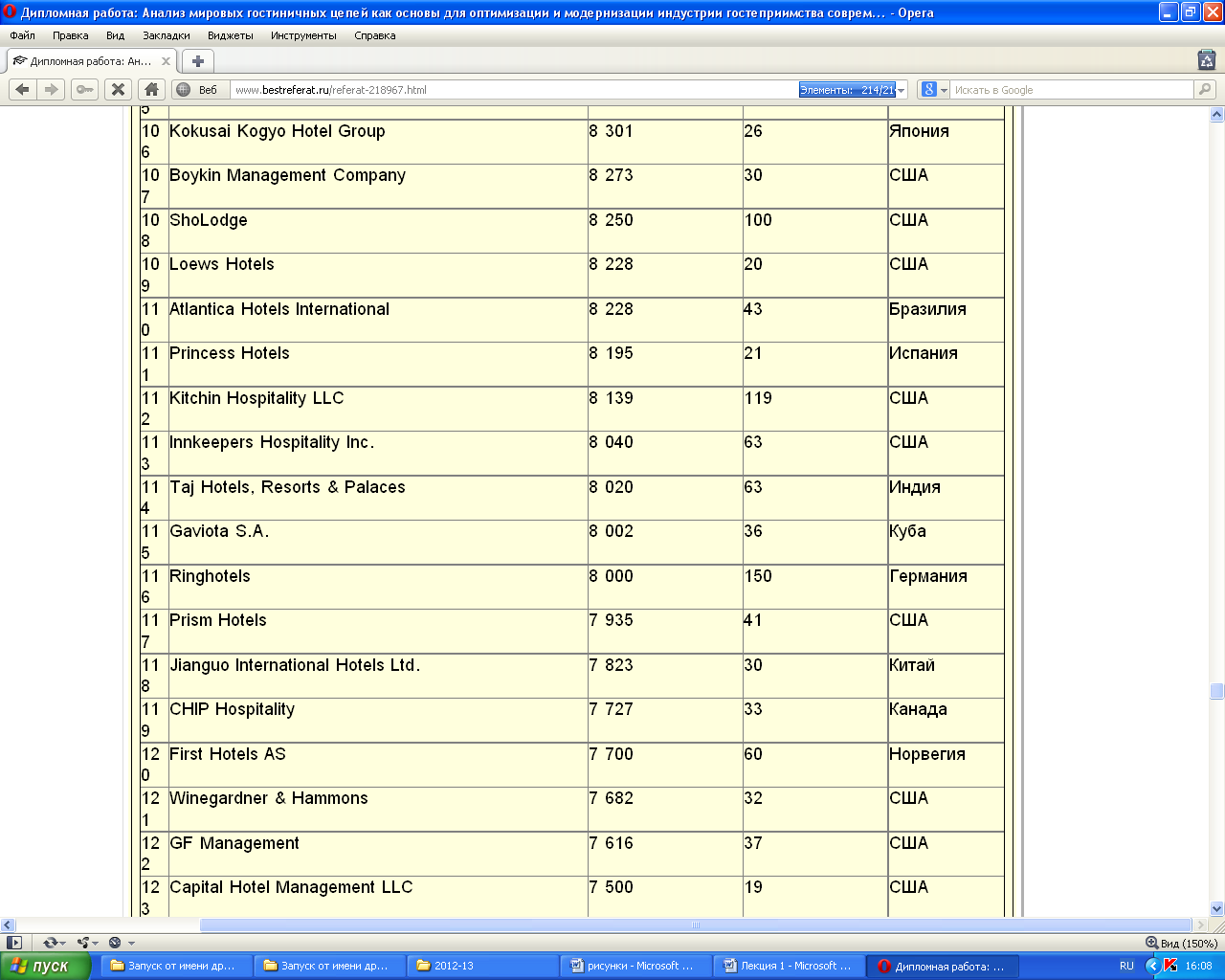This screenshot has width=1225, height=980.
Task: Open the closed tabs trash icon
Action: (1207, 59)
